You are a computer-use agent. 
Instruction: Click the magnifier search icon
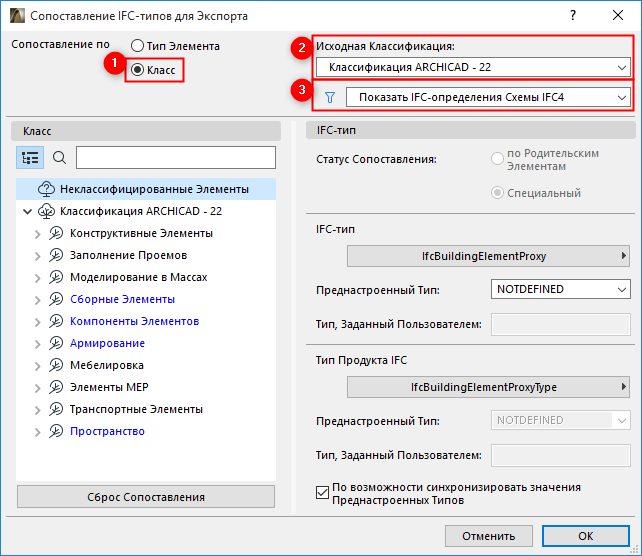point(59,157)
